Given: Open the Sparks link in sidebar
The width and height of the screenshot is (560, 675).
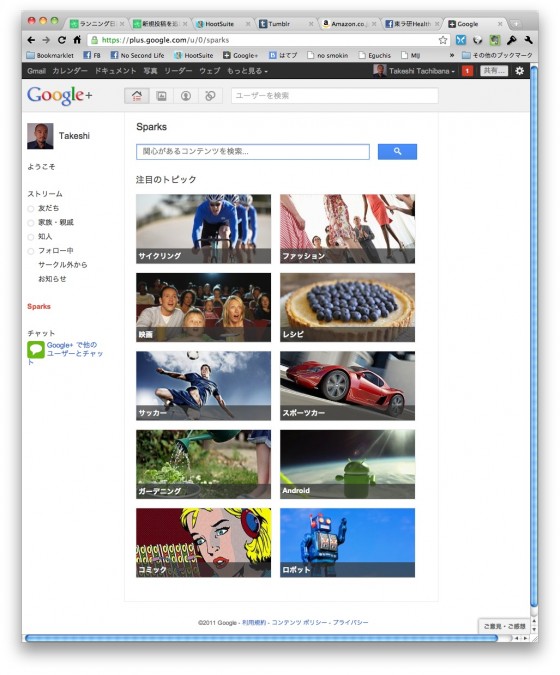Looking at the screenshot, I should 39,307.
